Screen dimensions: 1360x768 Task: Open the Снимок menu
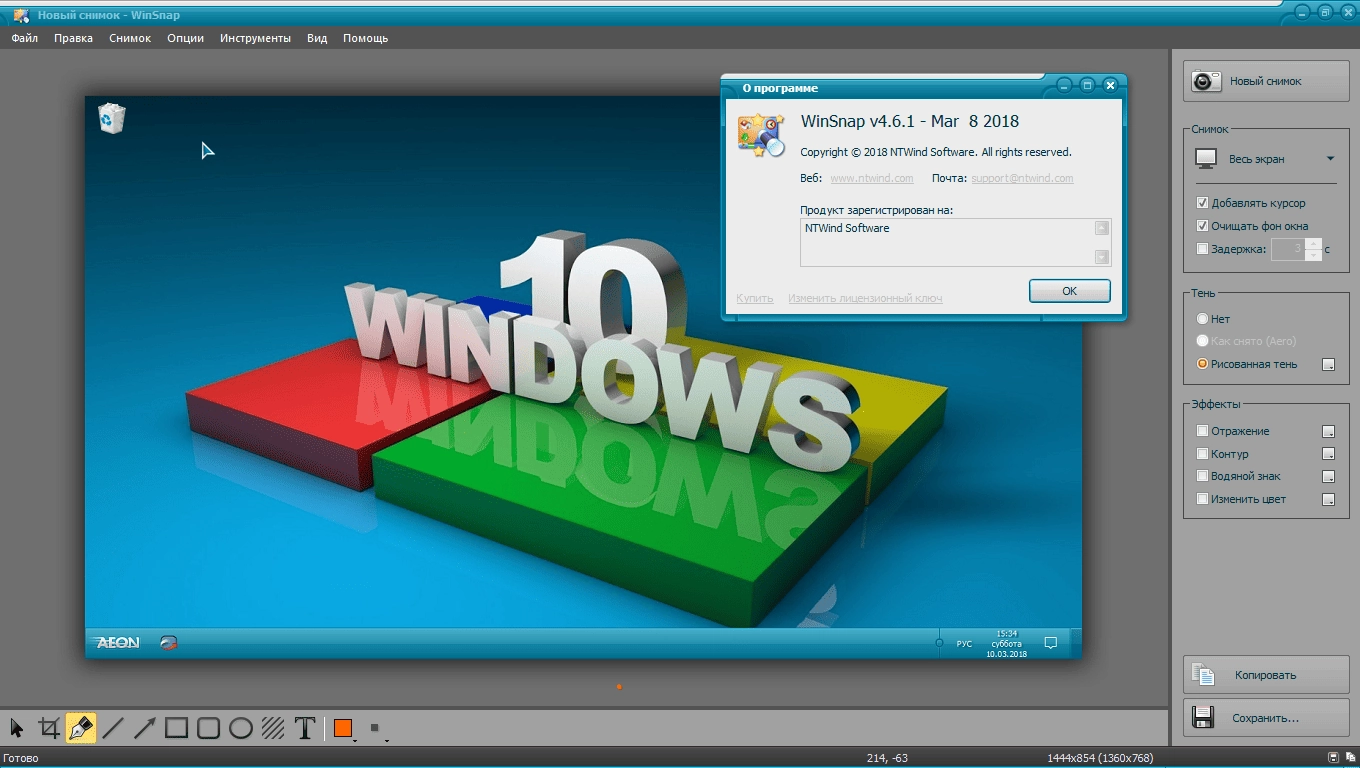point(130,38)
